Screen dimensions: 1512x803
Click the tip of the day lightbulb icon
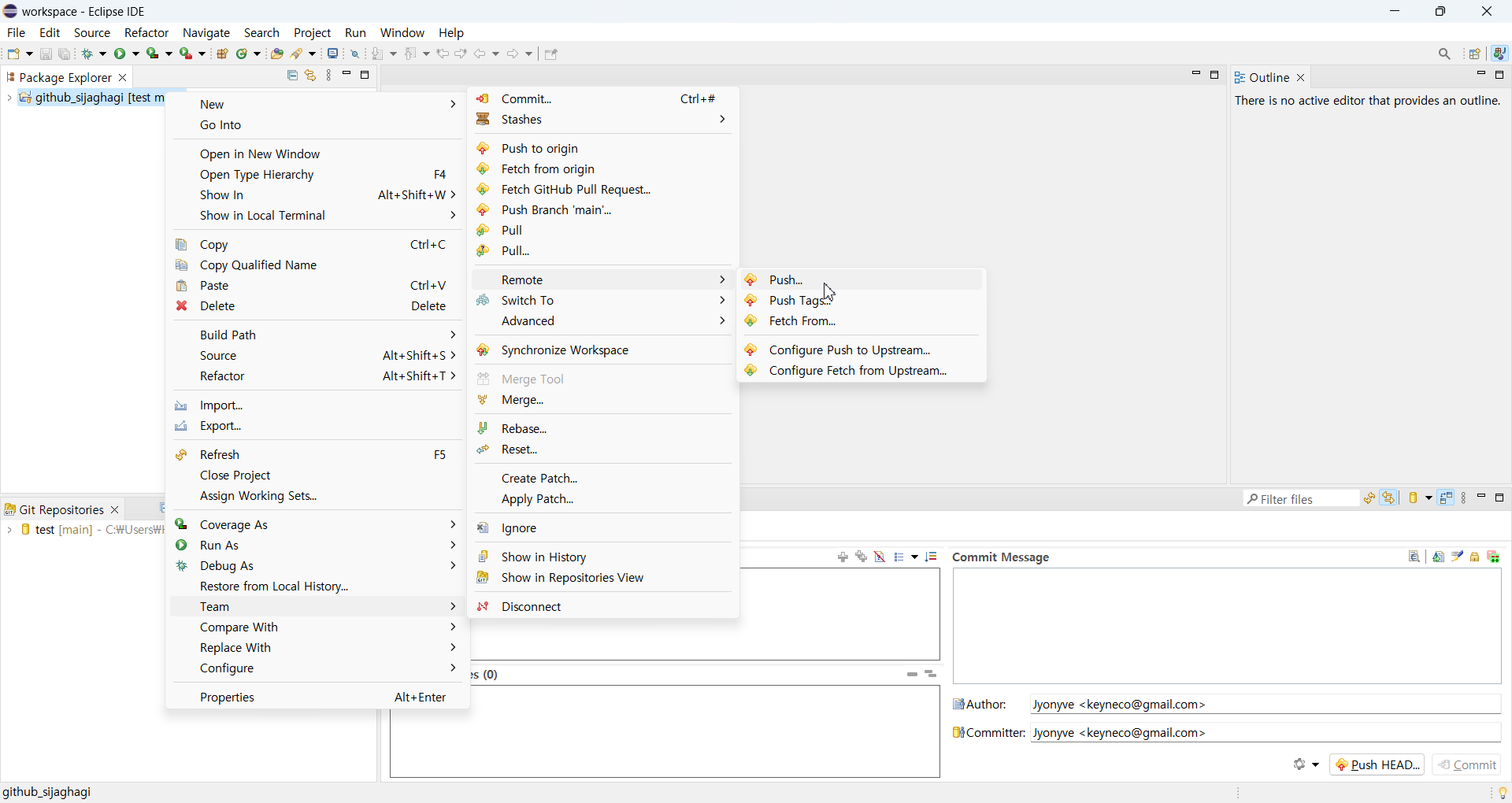click(1503, 793)
